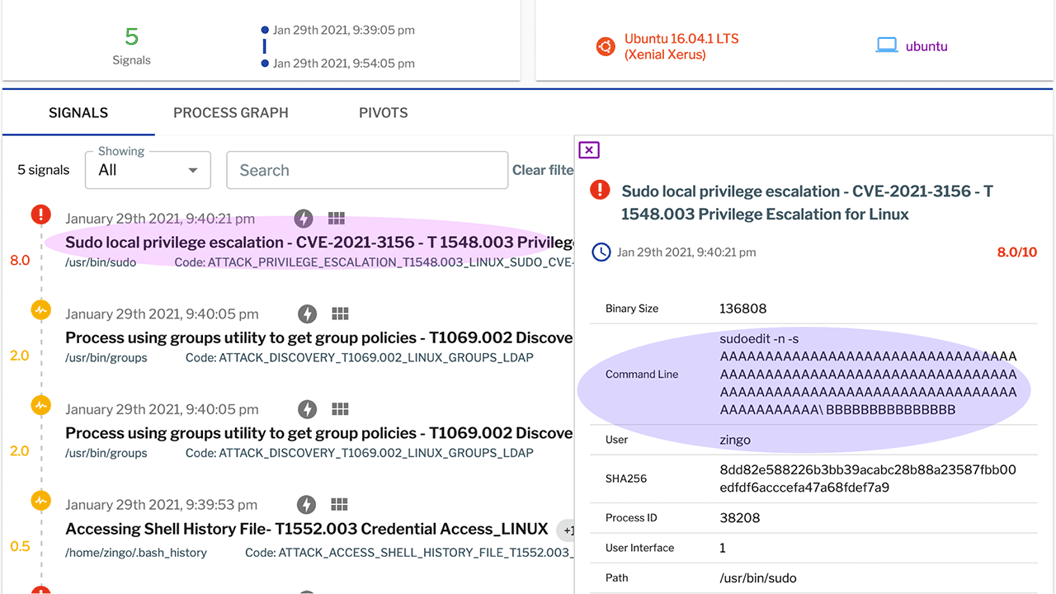Click the orange severity badge on the groups policies signal
Screen dimensions: 1056x594
point(40,310)
